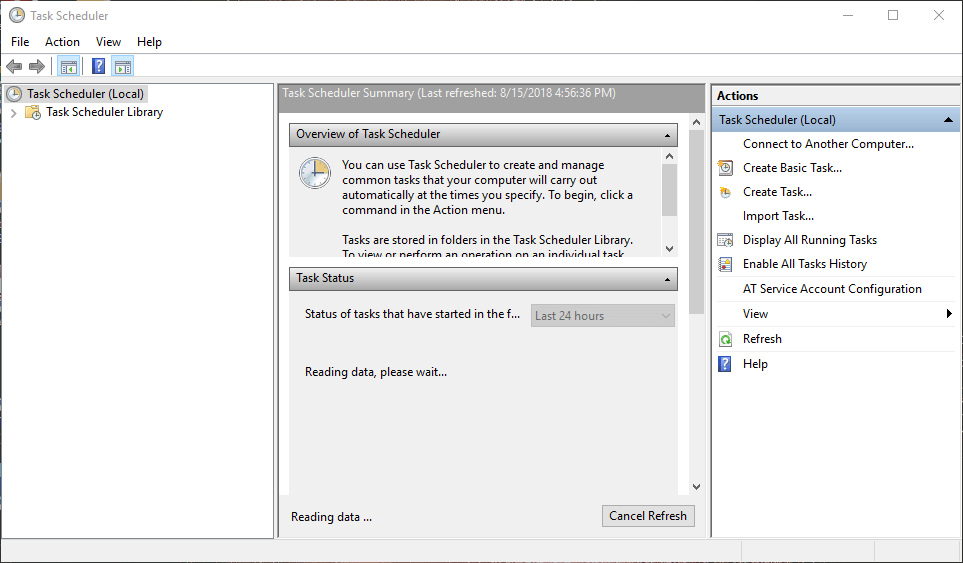Click the Task Scheduler (Local) tree clock icon

point(14,94)
